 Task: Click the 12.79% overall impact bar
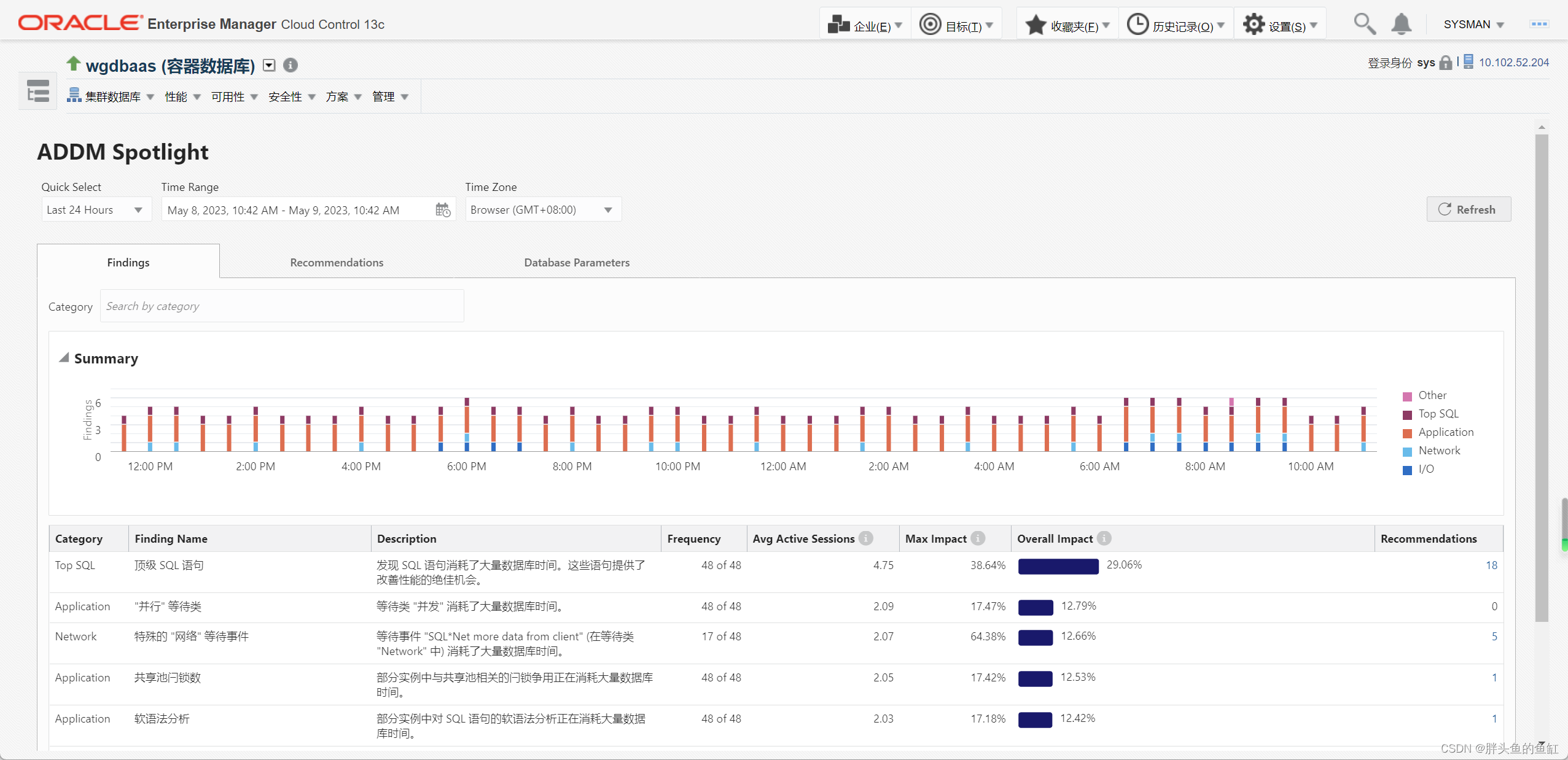(1036, 607)
